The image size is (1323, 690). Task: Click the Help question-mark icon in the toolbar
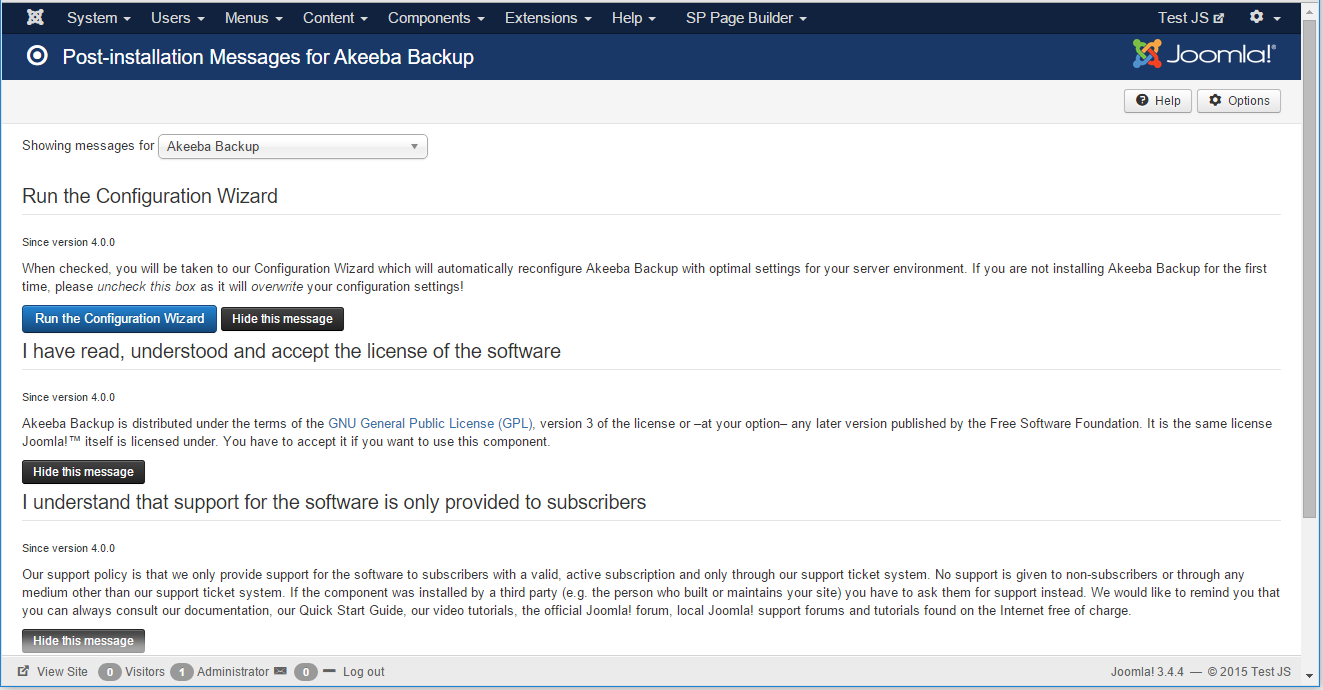coord(1143,100)
